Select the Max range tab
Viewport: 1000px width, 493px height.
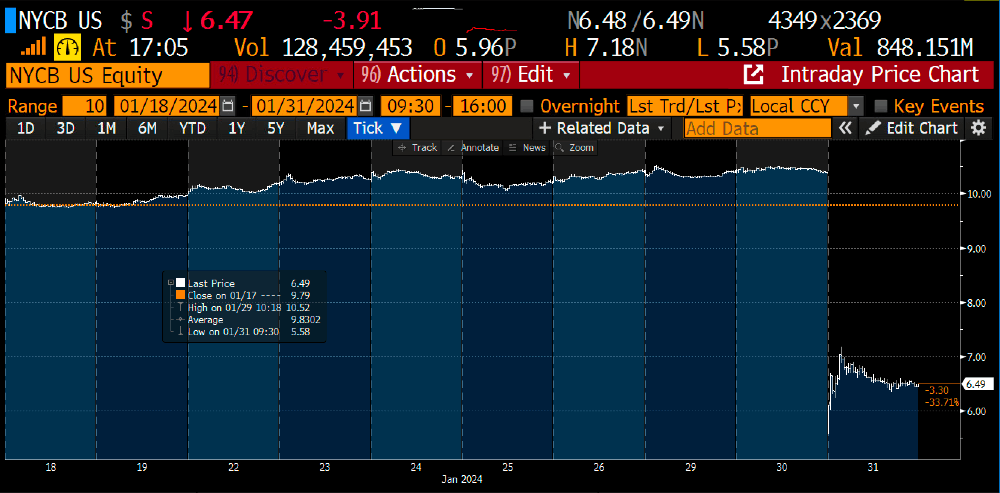pyautogui.click(x=320, y=128)
